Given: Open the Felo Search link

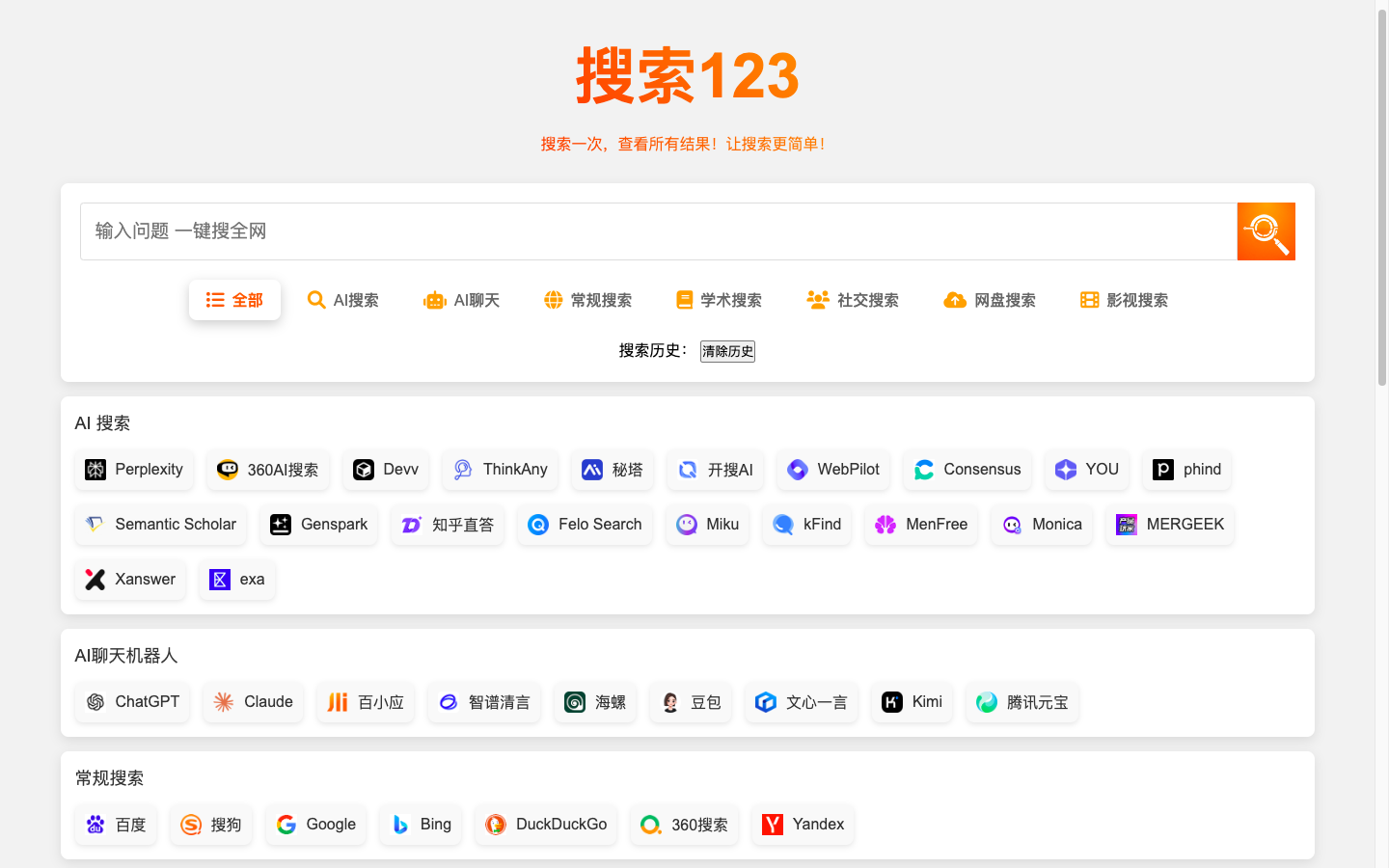Looking at the screenshot, I should coord(585,525).
